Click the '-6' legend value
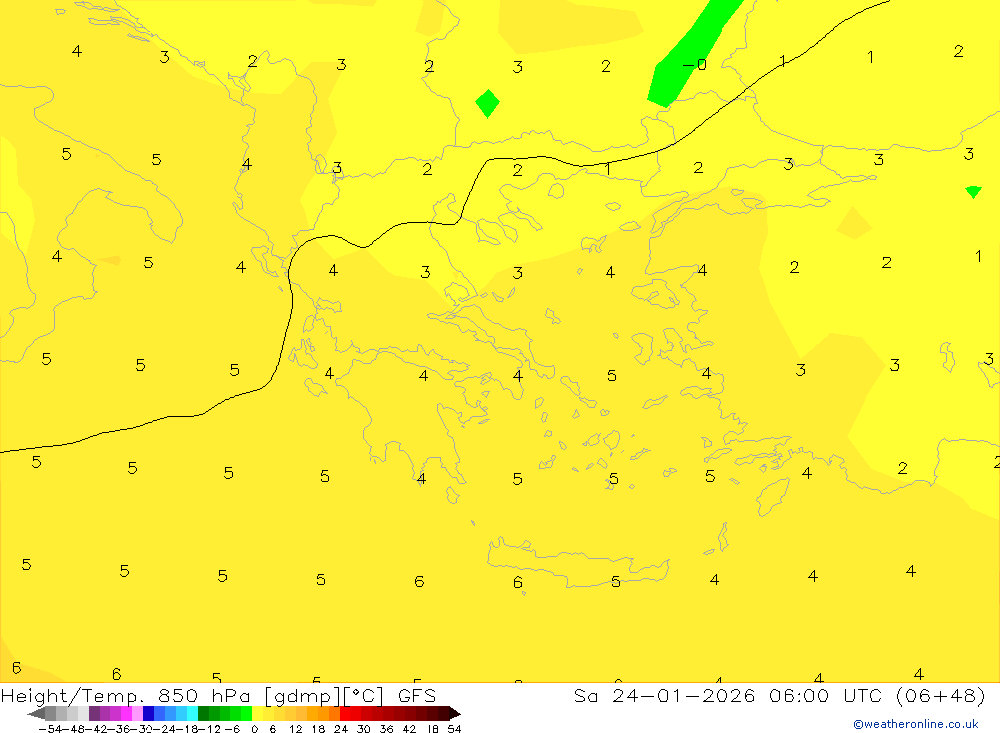The image size is (1000, 733). tap(232, 729)
